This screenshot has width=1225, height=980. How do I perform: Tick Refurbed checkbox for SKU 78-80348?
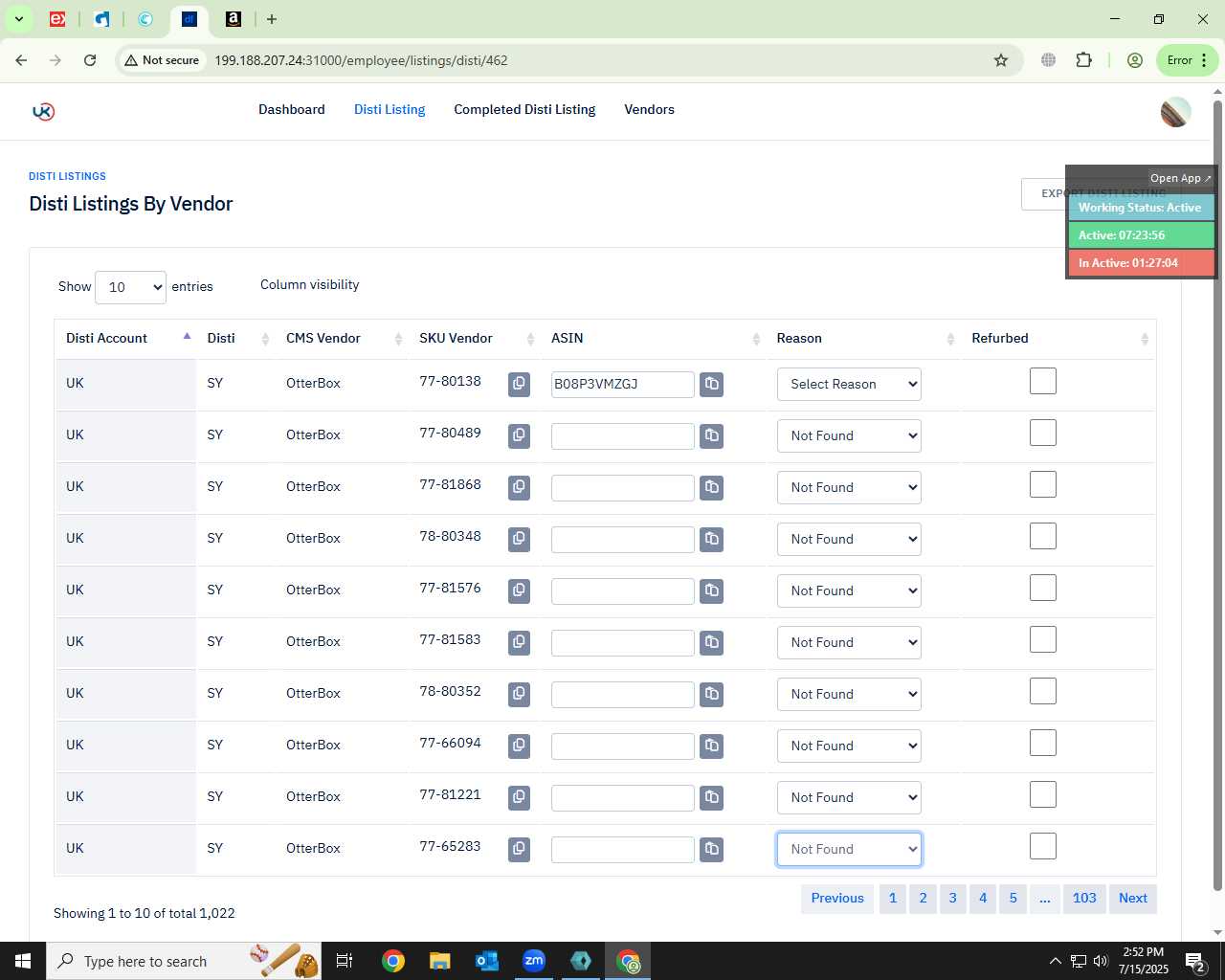point(1043,536)
